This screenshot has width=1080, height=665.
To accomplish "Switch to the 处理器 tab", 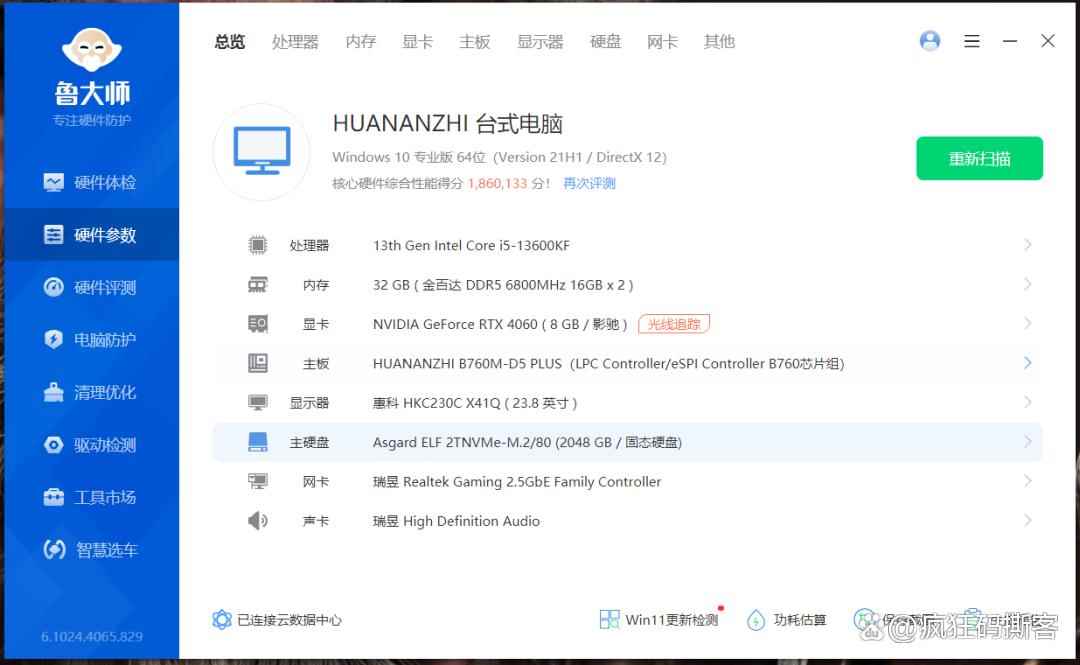I will (295, 42).
